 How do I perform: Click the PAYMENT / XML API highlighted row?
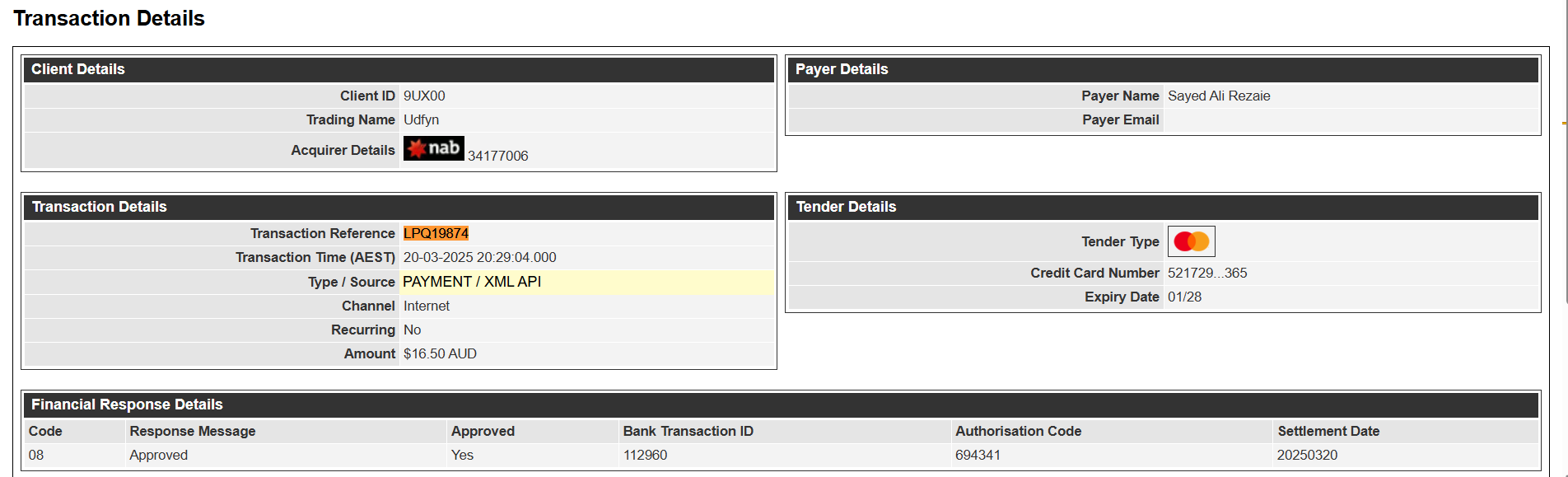point(586,282)
